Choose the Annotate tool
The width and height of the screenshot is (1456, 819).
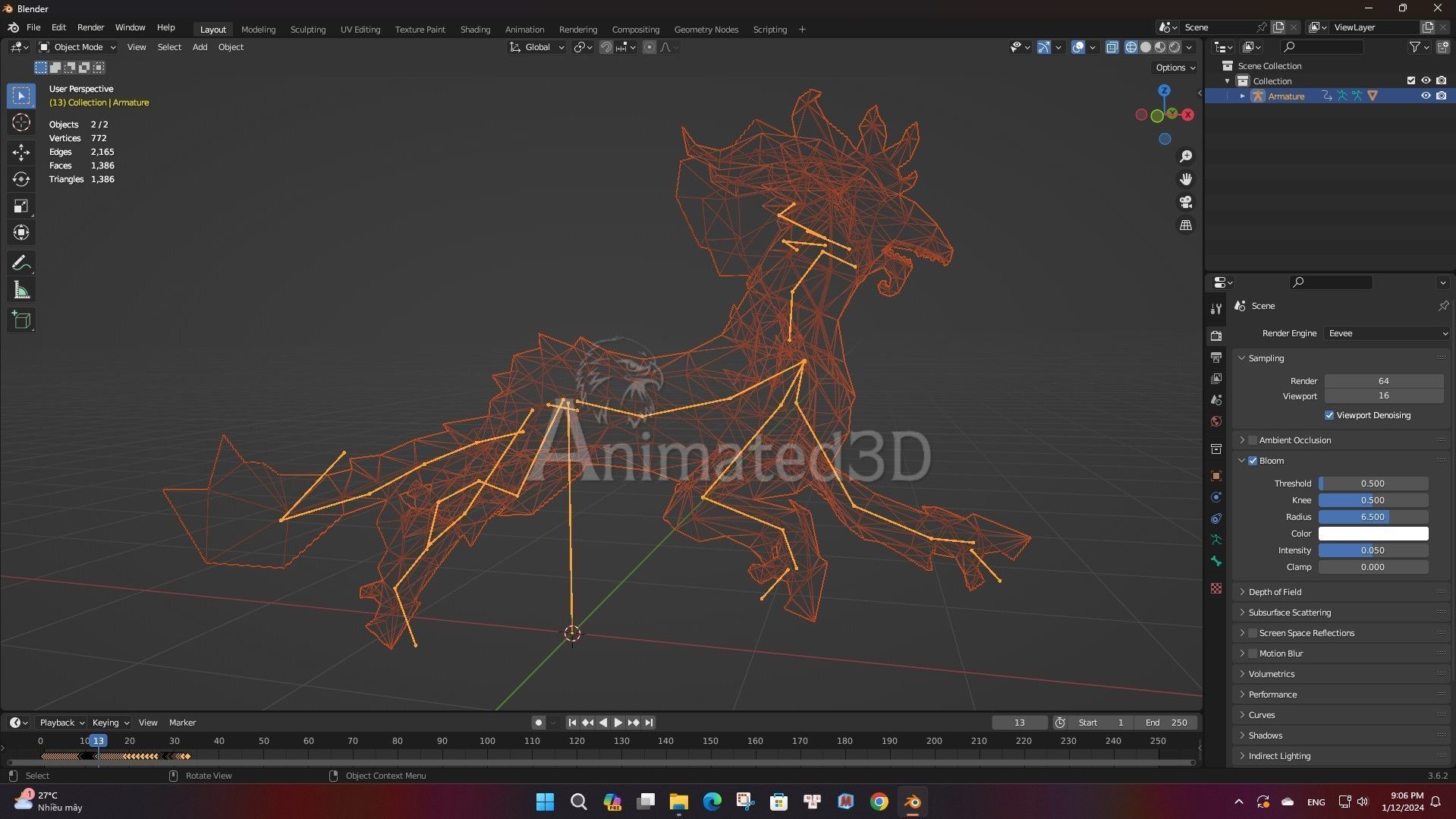coord(21,263)
